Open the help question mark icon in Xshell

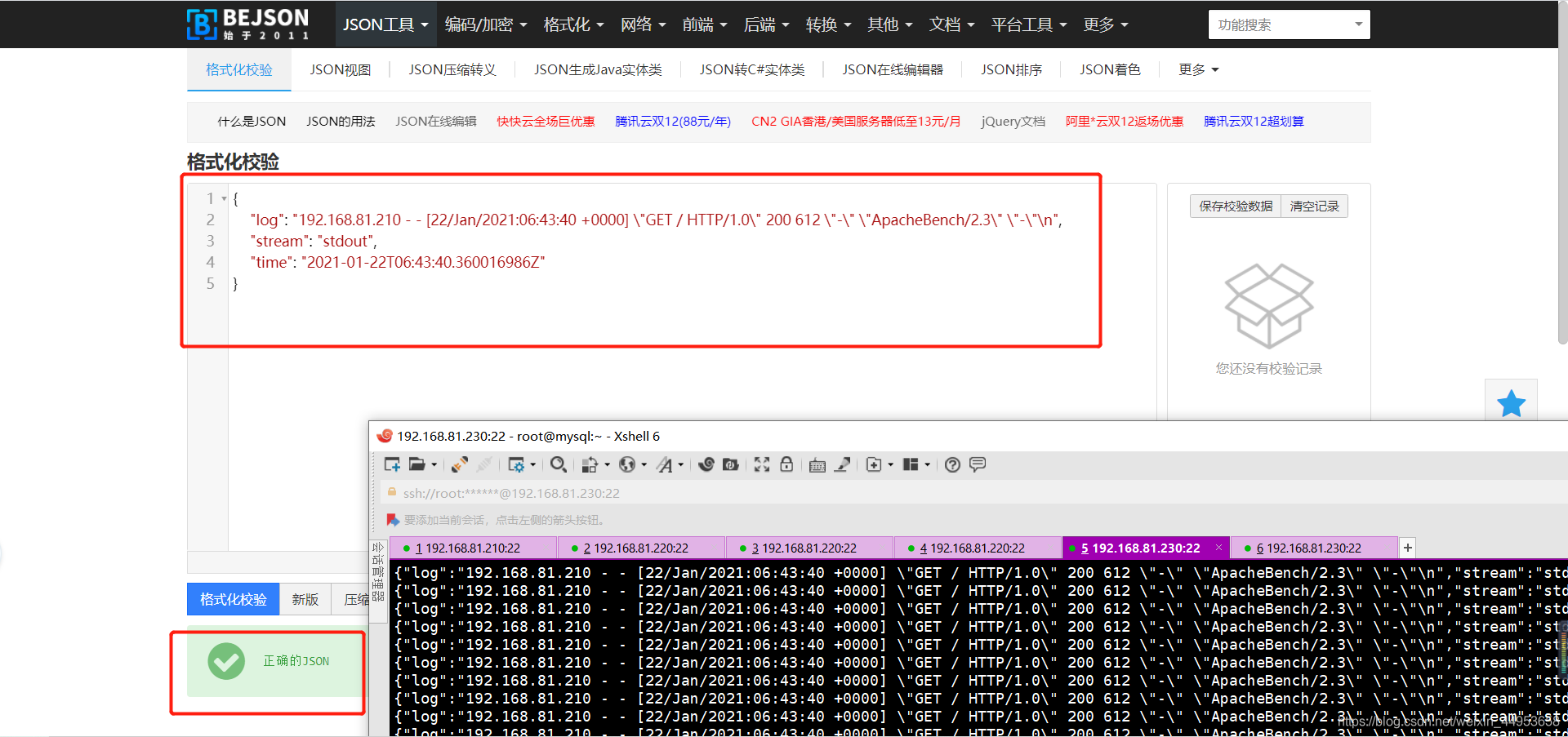pos(952,464)
